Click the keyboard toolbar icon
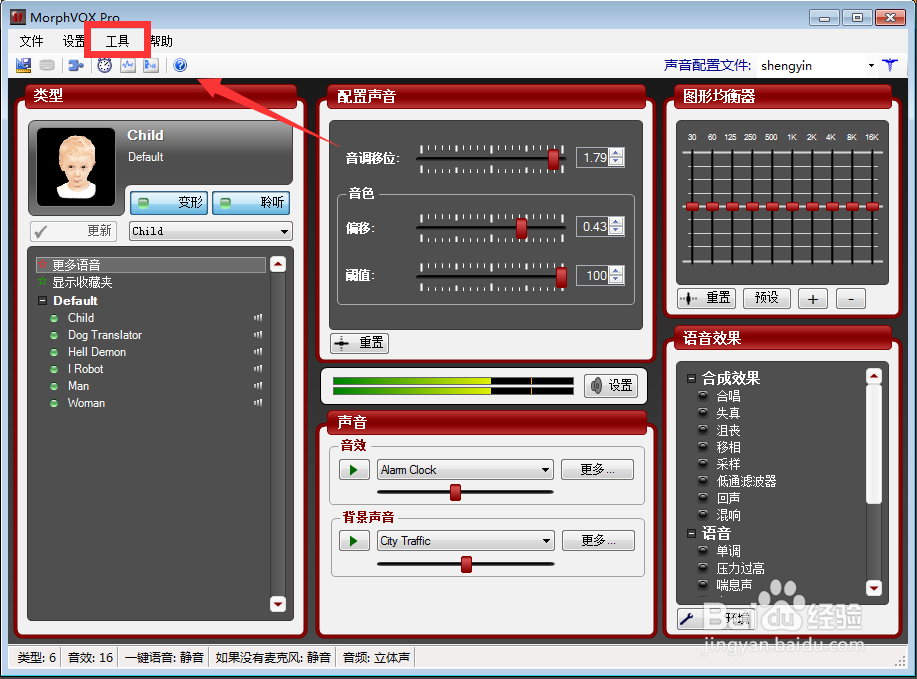This screenshot has width=917, height=679. (x=47, y=66)
